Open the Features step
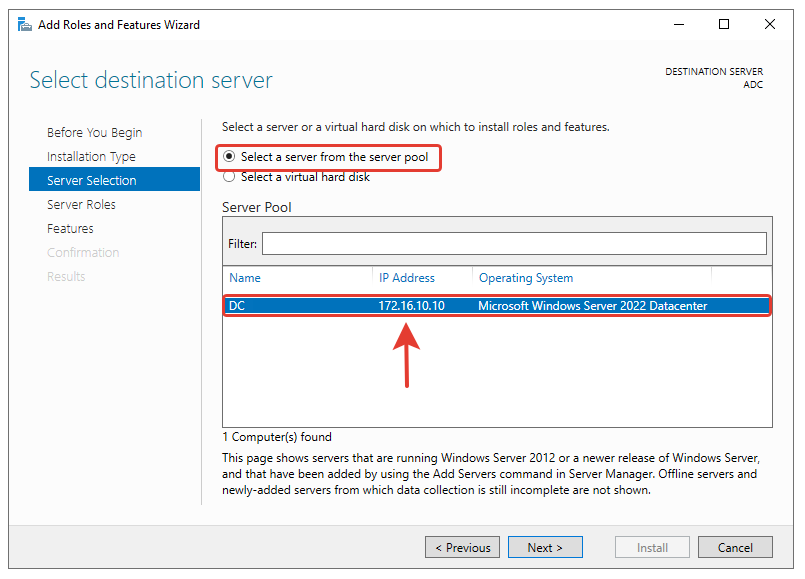805x579 pixels. [70, 229]
